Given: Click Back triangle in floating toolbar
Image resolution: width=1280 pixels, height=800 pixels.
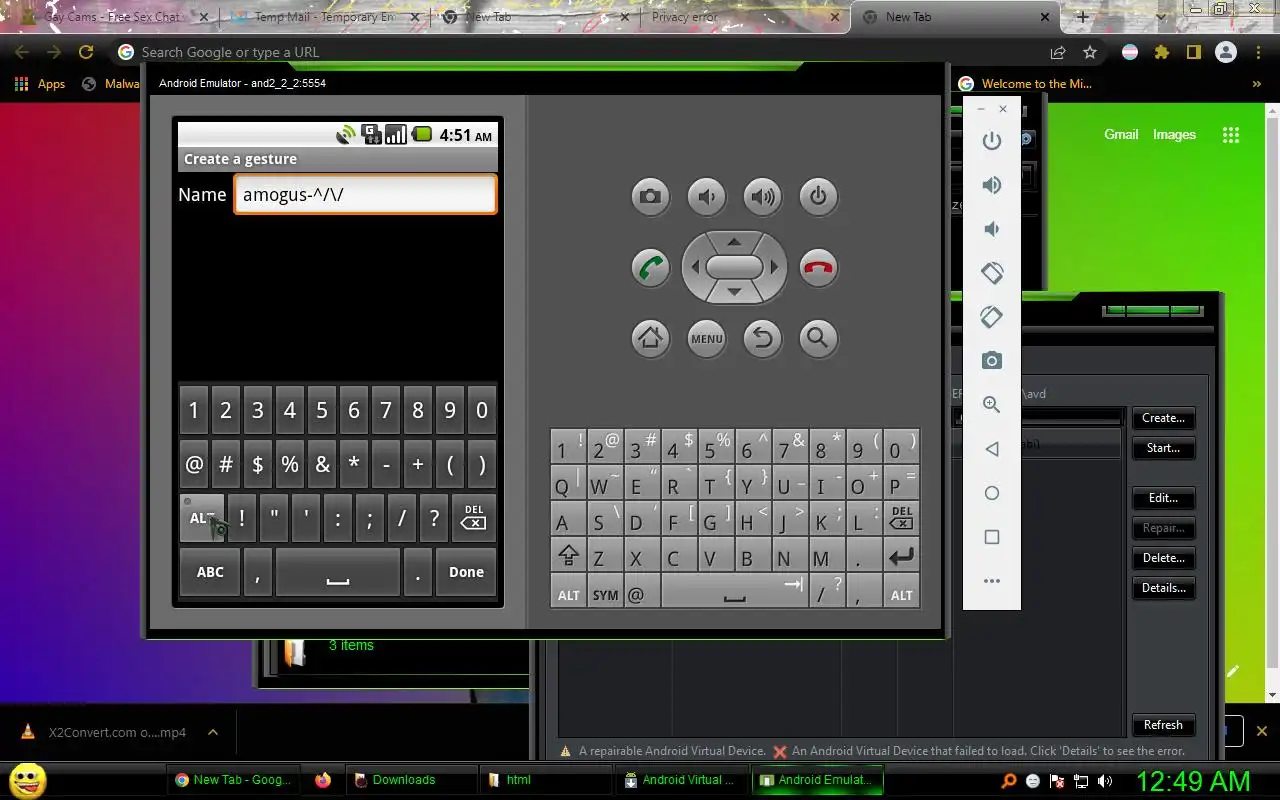Looking at the screenshot, I should click(991, 449).
